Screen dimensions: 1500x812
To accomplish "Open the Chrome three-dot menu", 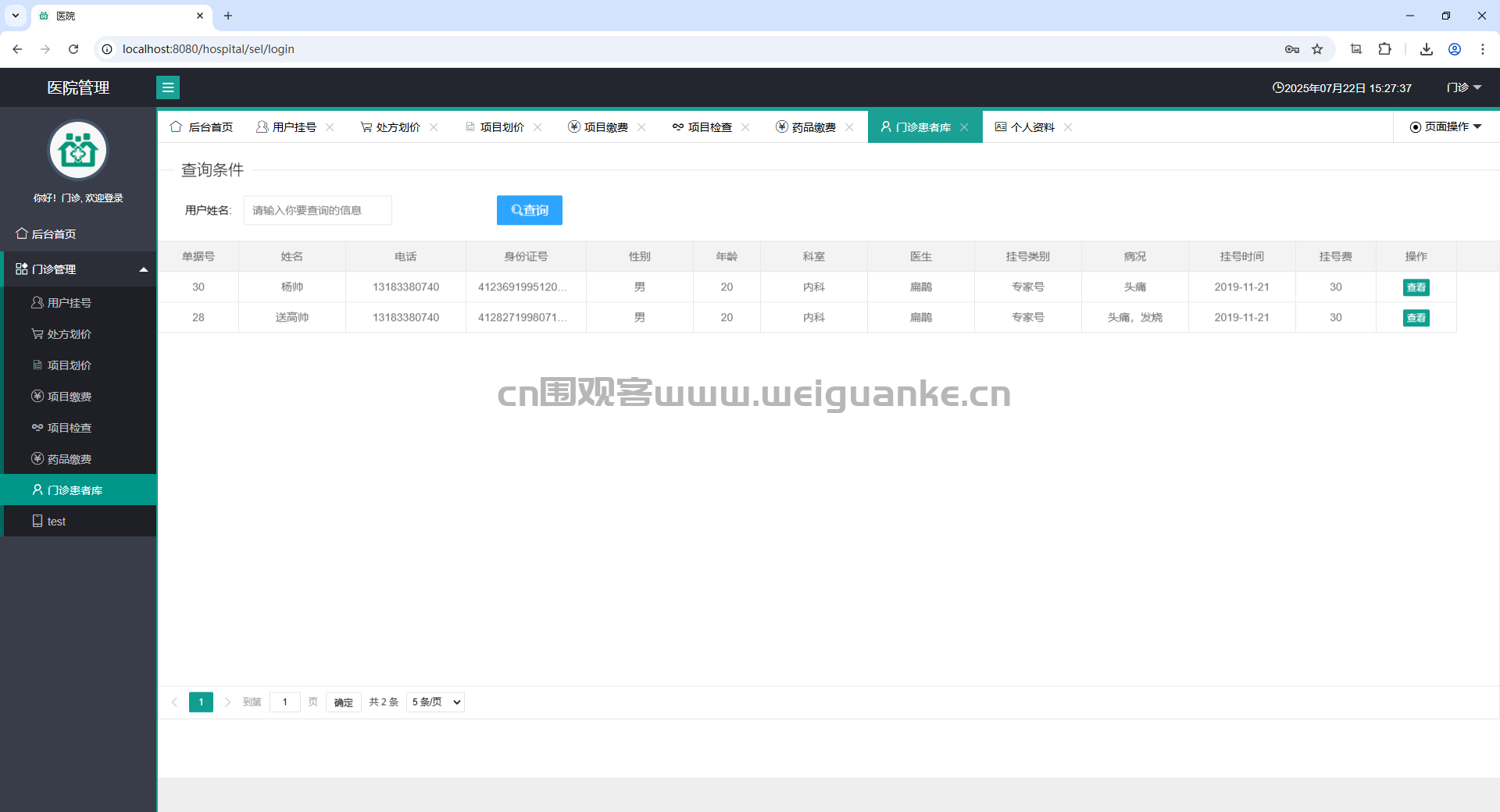I will [x=1483, y=49].
